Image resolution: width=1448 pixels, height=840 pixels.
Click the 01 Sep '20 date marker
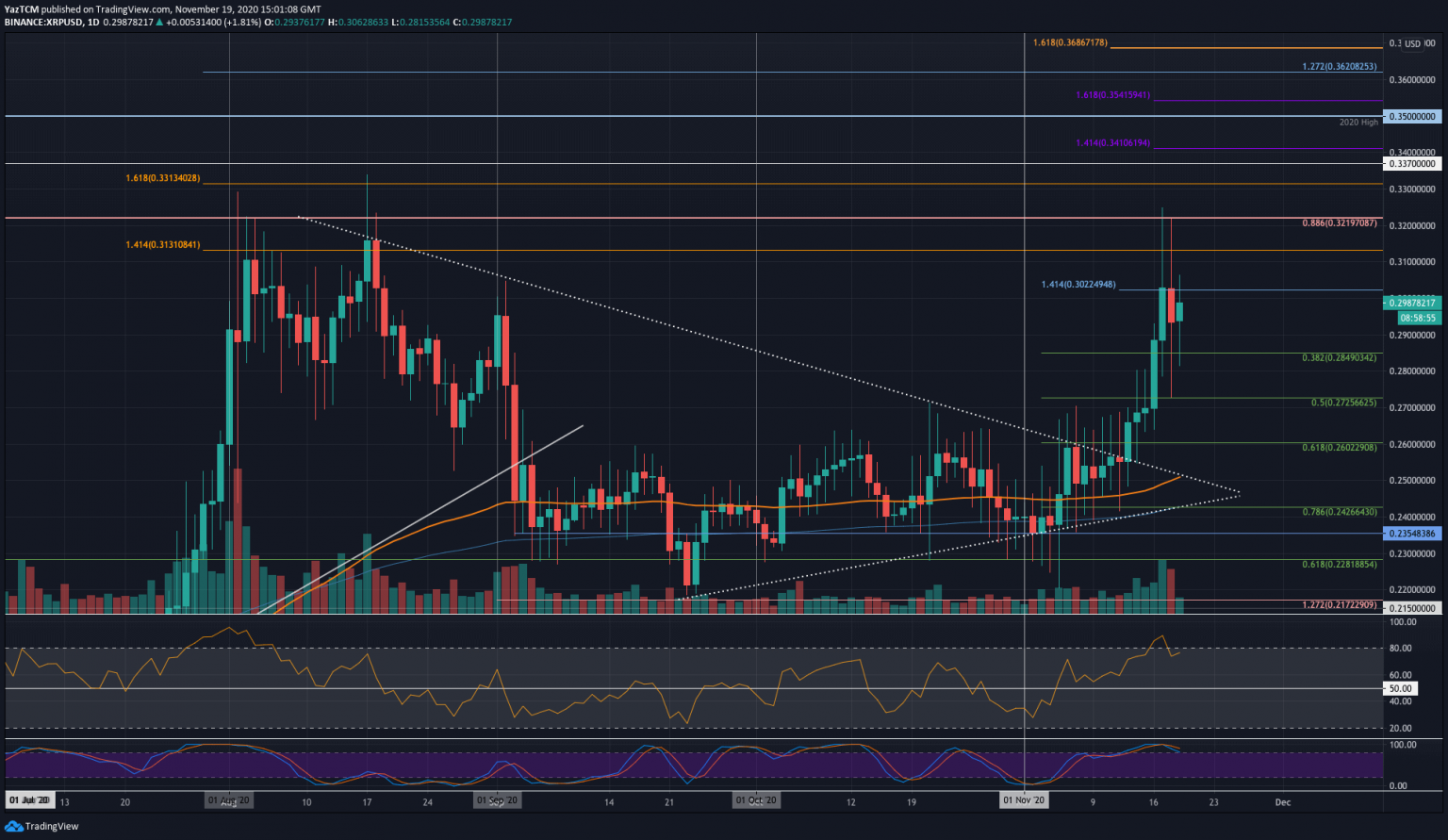point(497,800)
